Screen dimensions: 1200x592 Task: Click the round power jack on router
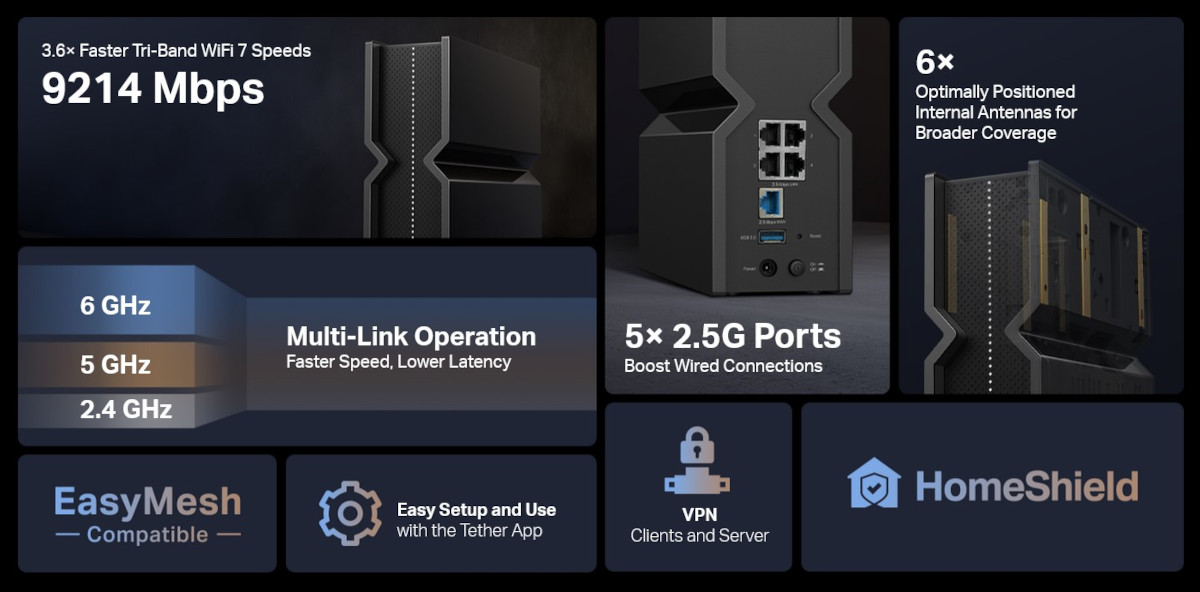coord(768,267)
